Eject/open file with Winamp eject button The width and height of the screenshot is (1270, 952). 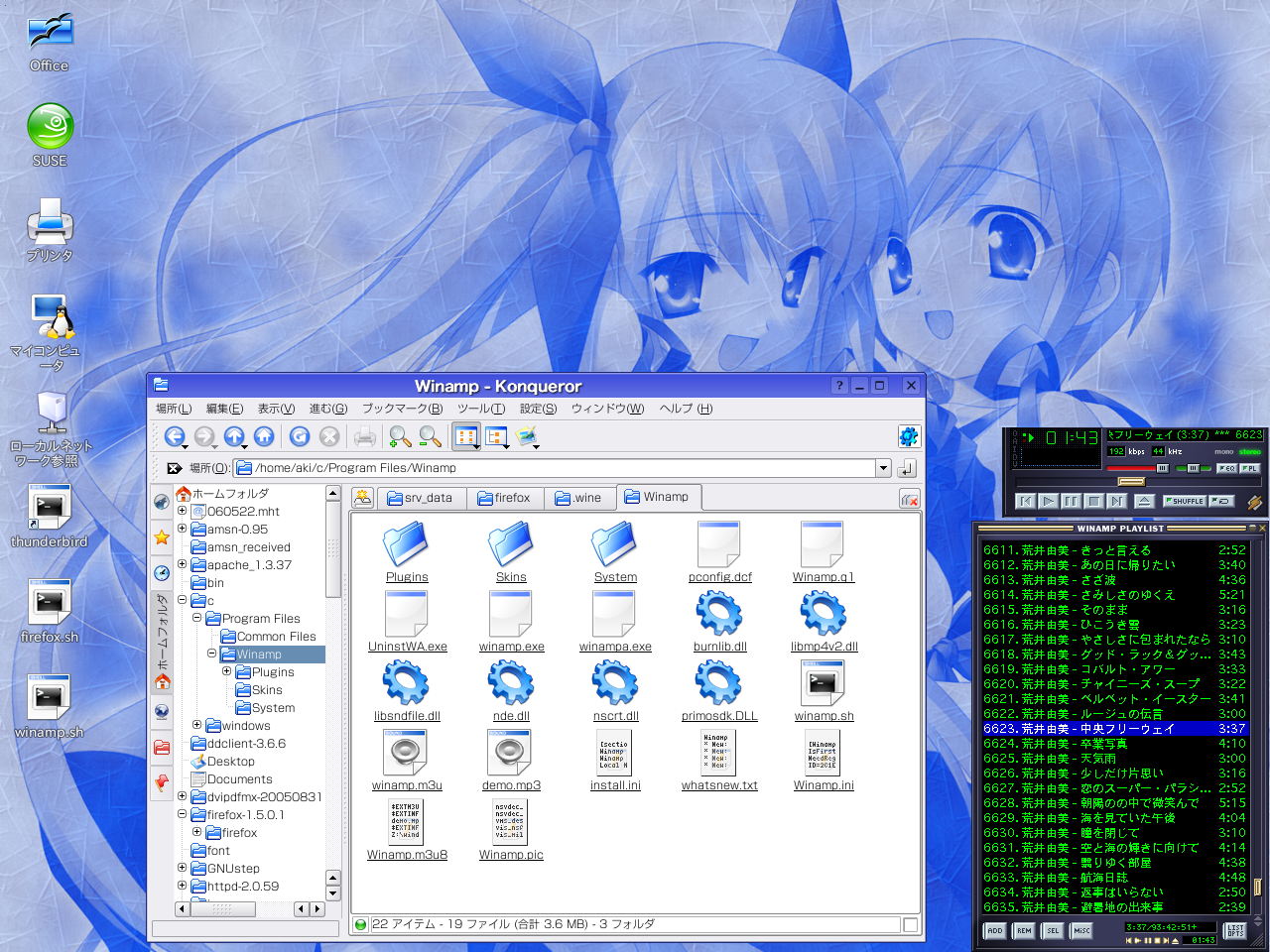(1144, 501)
